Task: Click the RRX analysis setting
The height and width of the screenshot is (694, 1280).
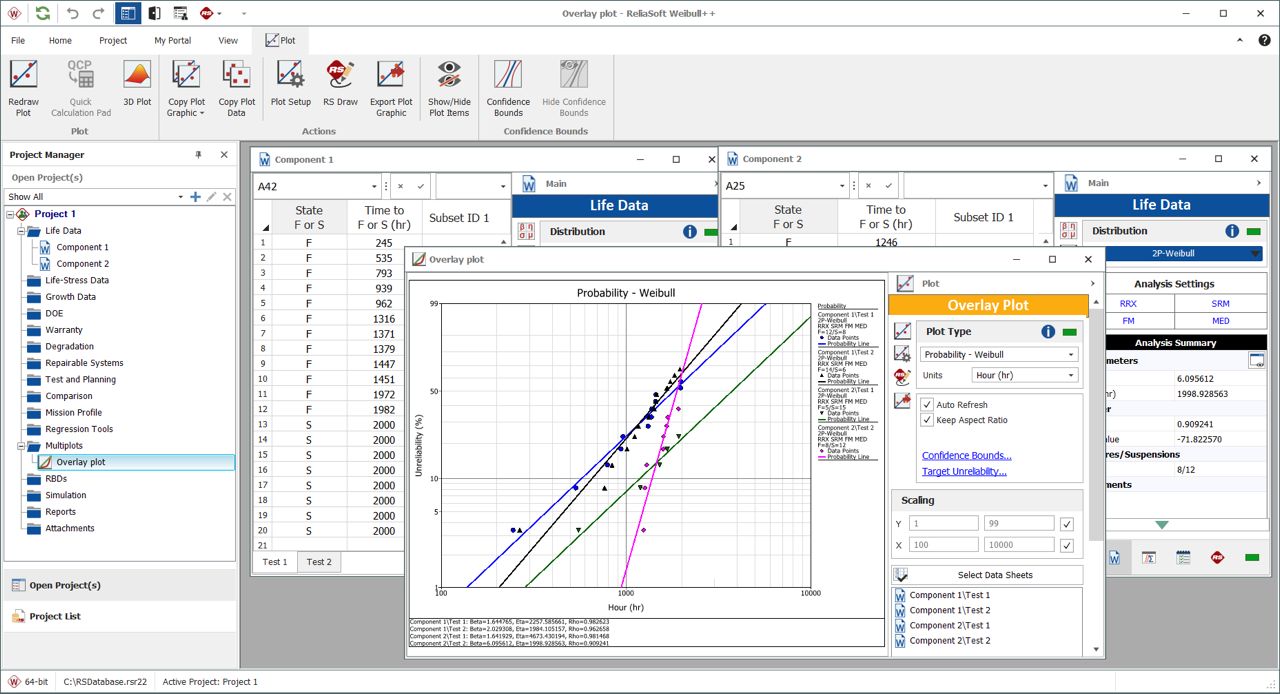Action: pyautogui.click(x=1128, y=303)
